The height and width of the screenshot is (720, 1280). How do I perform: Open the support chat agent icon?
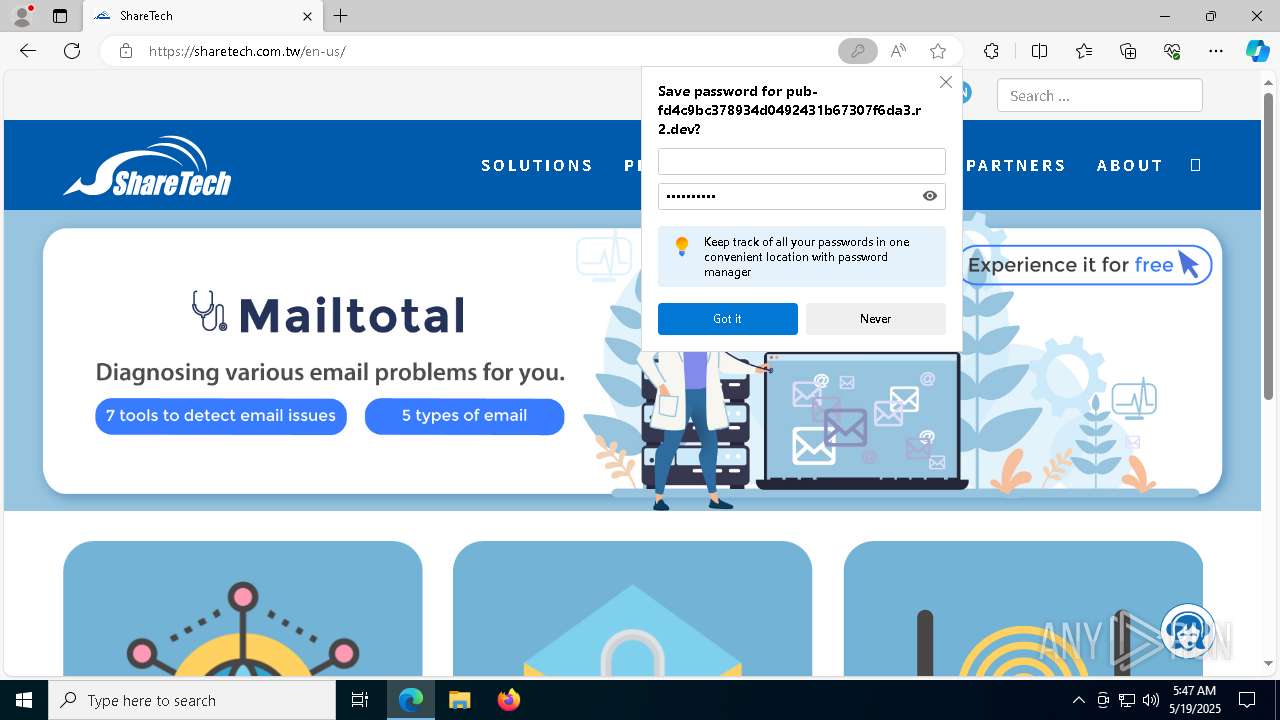click(x=1188, y=631)
